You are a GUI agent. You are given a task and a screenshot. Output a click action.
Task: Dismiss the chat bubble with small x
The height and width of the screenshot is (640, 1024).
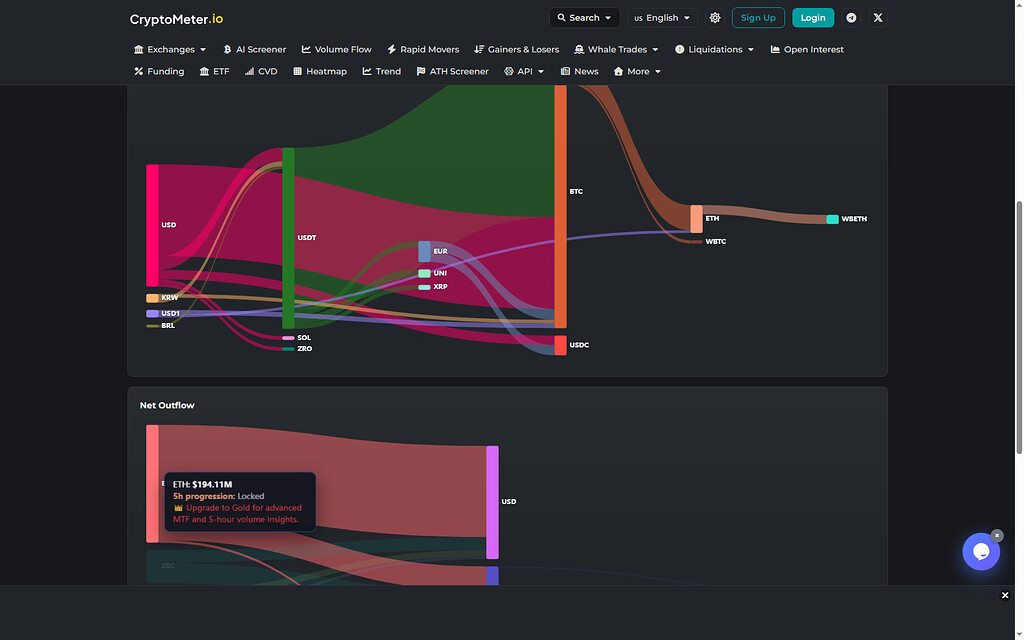997,536
